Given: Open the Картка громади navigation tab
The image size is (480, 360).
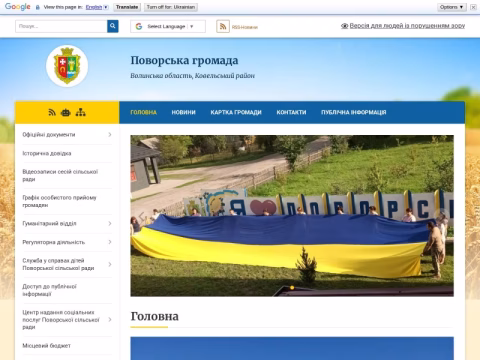Looking at the screenshot, I should coord(236,112).
